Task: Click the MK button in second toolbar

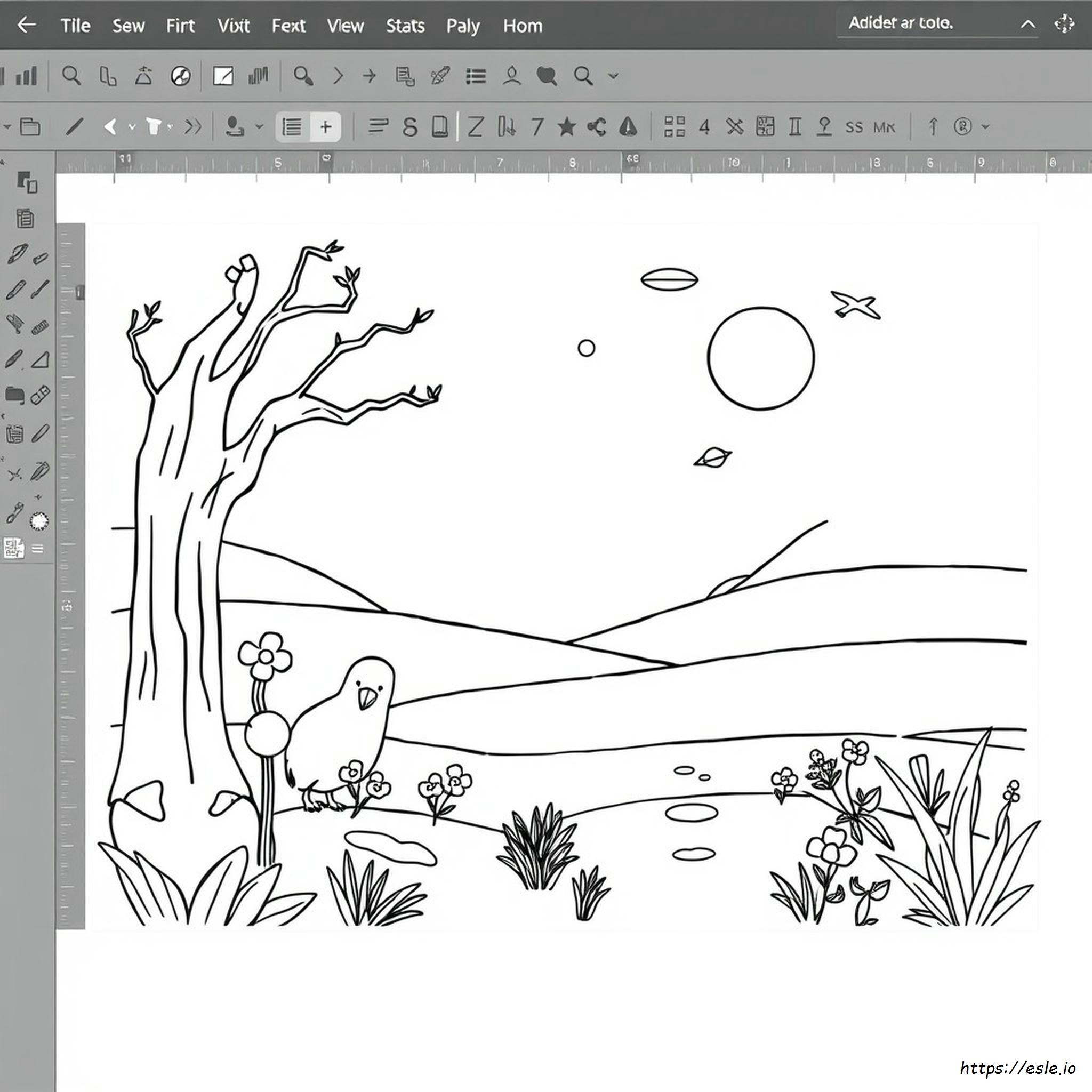Action: 885,127
